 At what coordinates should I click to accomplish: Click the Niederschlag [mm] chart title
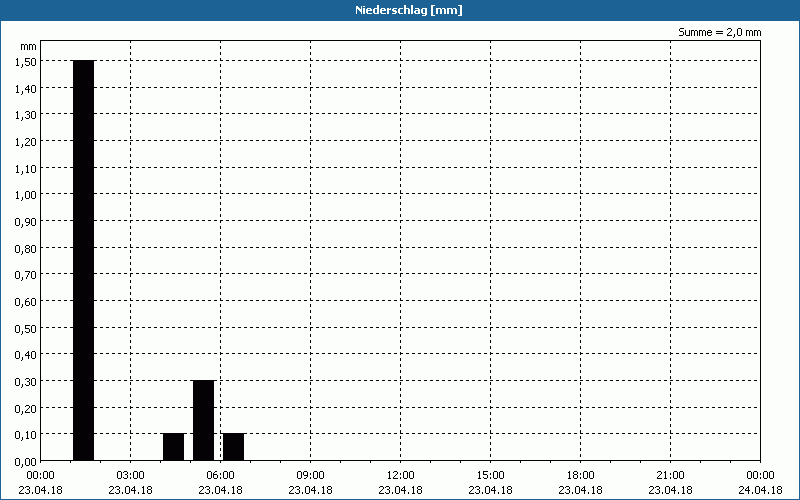click(409, 10)
